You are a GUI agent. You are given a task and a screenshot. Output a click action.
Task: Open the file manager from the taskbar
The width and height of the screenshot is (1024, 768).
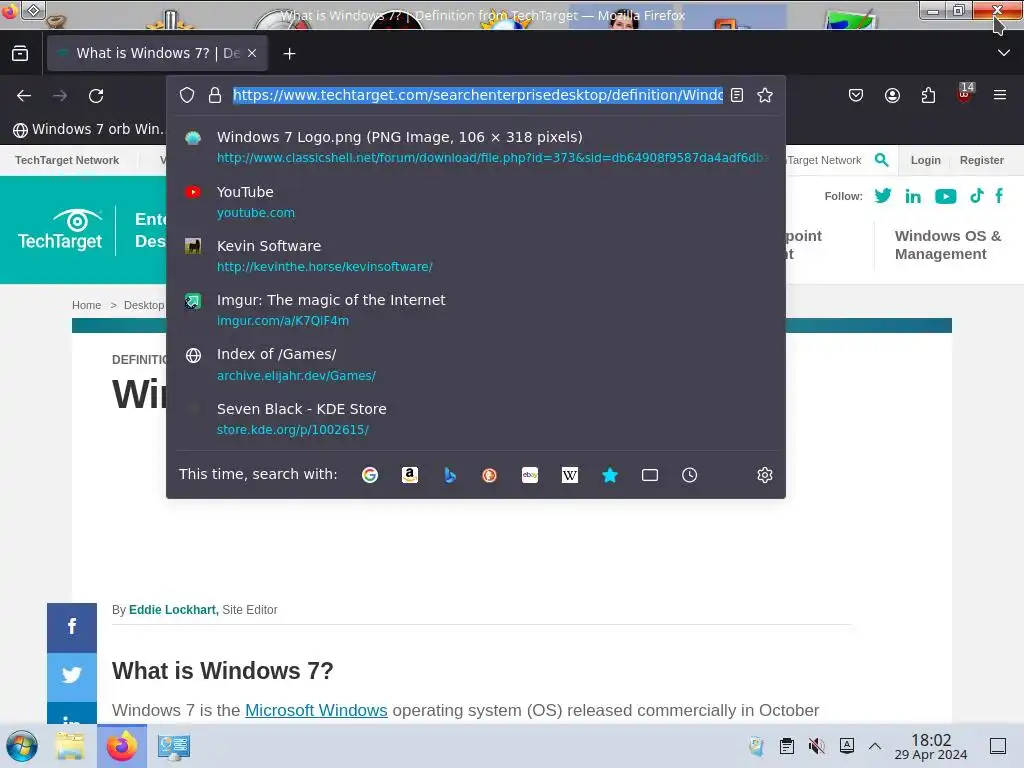[x=70, y=746]
